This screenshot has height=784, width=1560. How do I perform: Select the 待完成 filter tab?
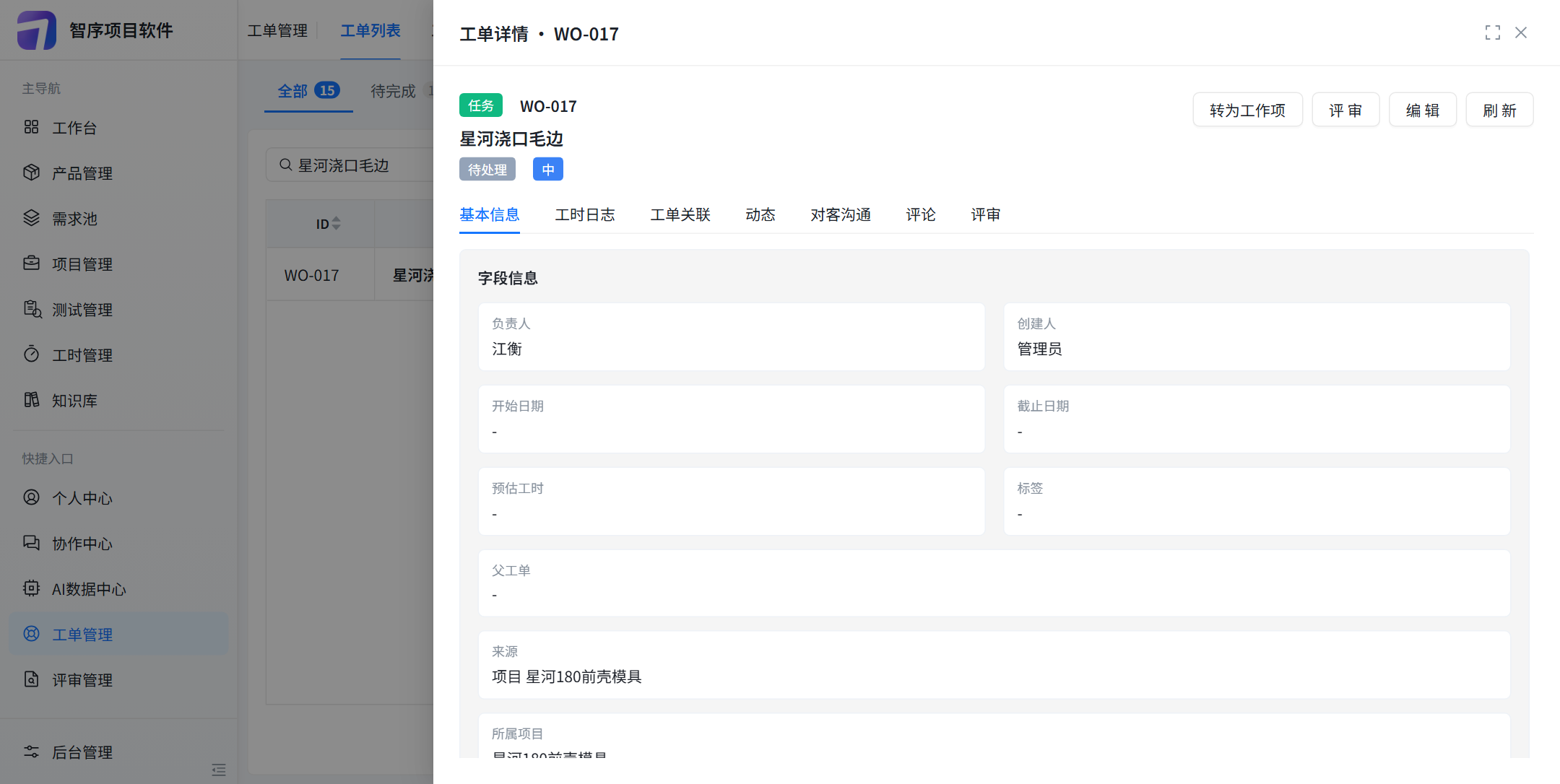(x=394, y=91)
